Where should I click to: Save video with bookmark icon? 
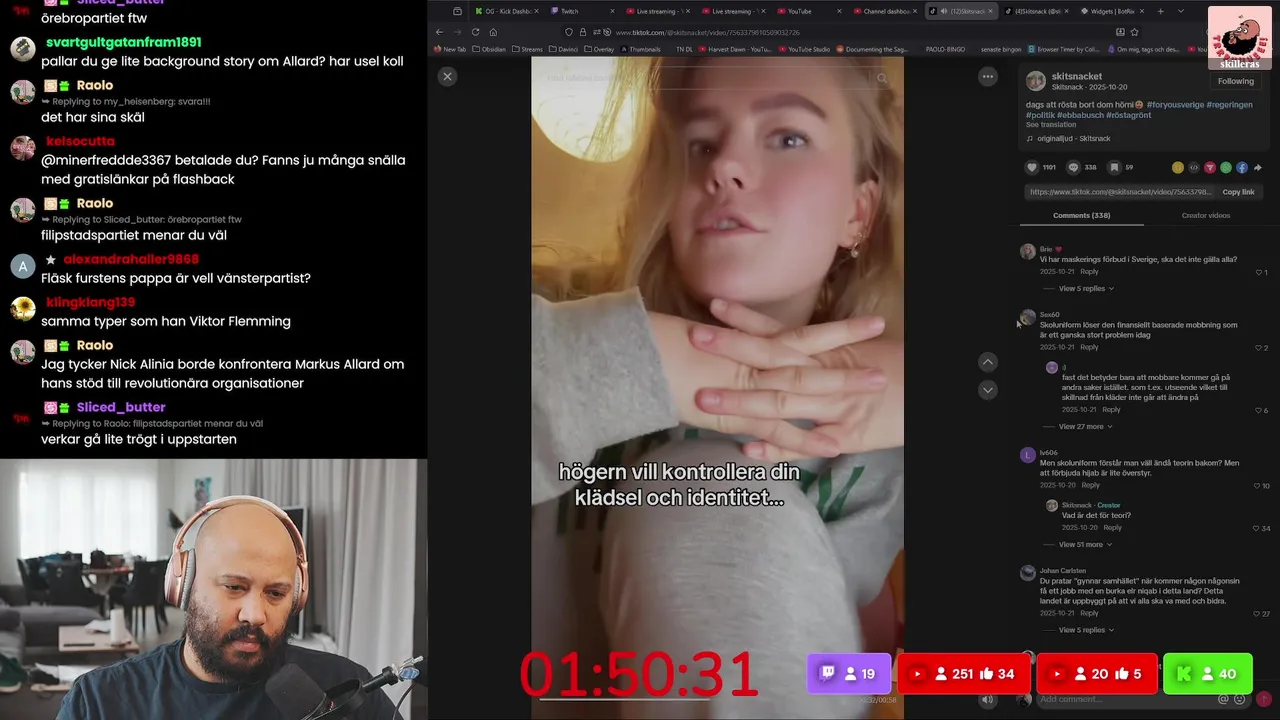(x=1114, y=168)
